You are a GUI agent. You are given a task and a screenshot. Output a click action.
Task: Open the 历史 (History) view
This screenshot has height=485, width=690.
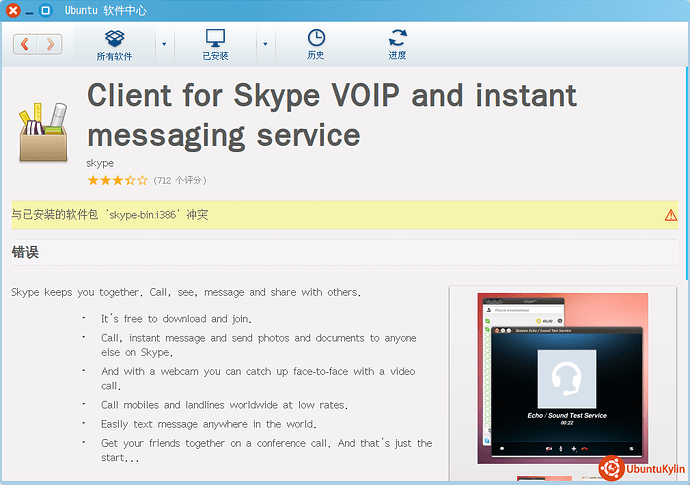point(316,45)
